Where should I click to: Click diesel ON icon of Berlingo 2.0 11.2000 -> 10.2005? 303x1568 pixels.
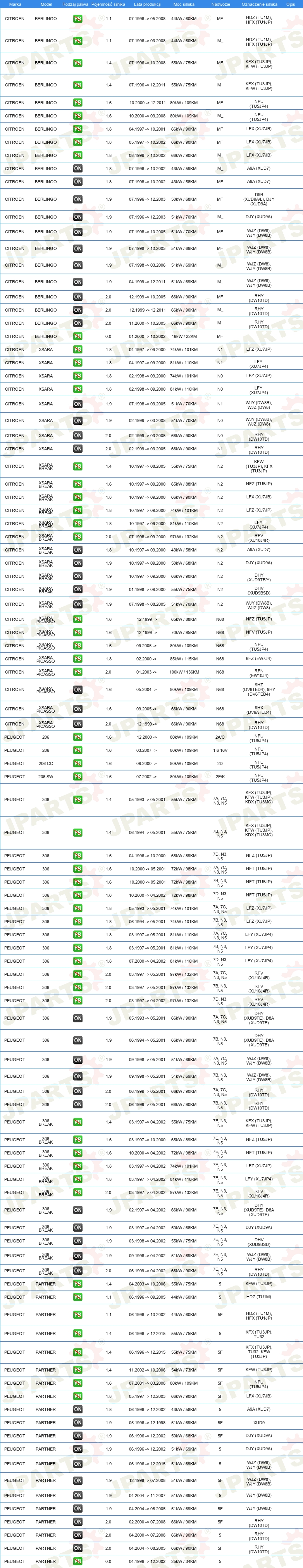[x=77, y=323]
